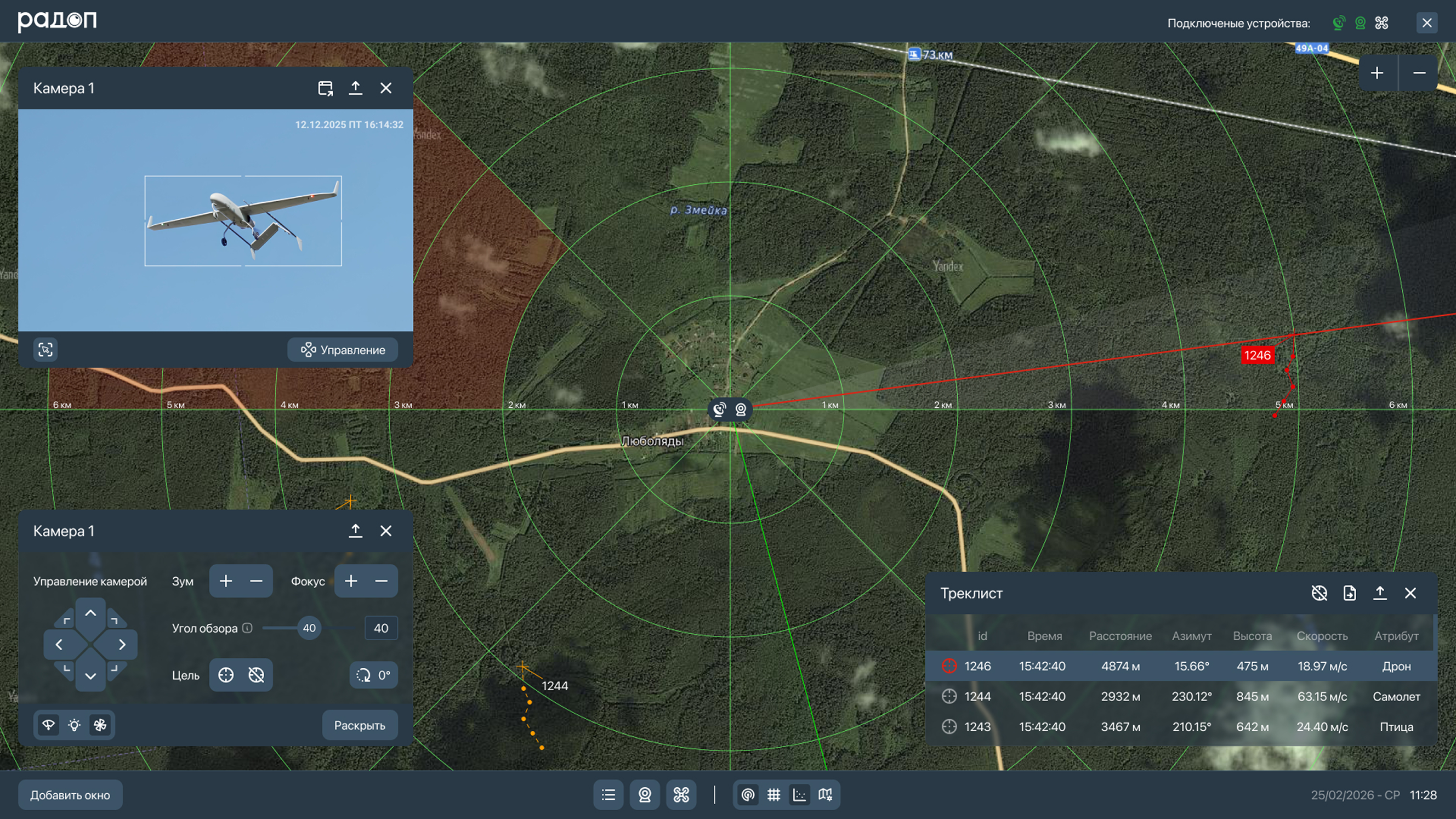Expand the camera controls with Раскрыть
The image size is (1456, 819).
click(x=360, y=725)
